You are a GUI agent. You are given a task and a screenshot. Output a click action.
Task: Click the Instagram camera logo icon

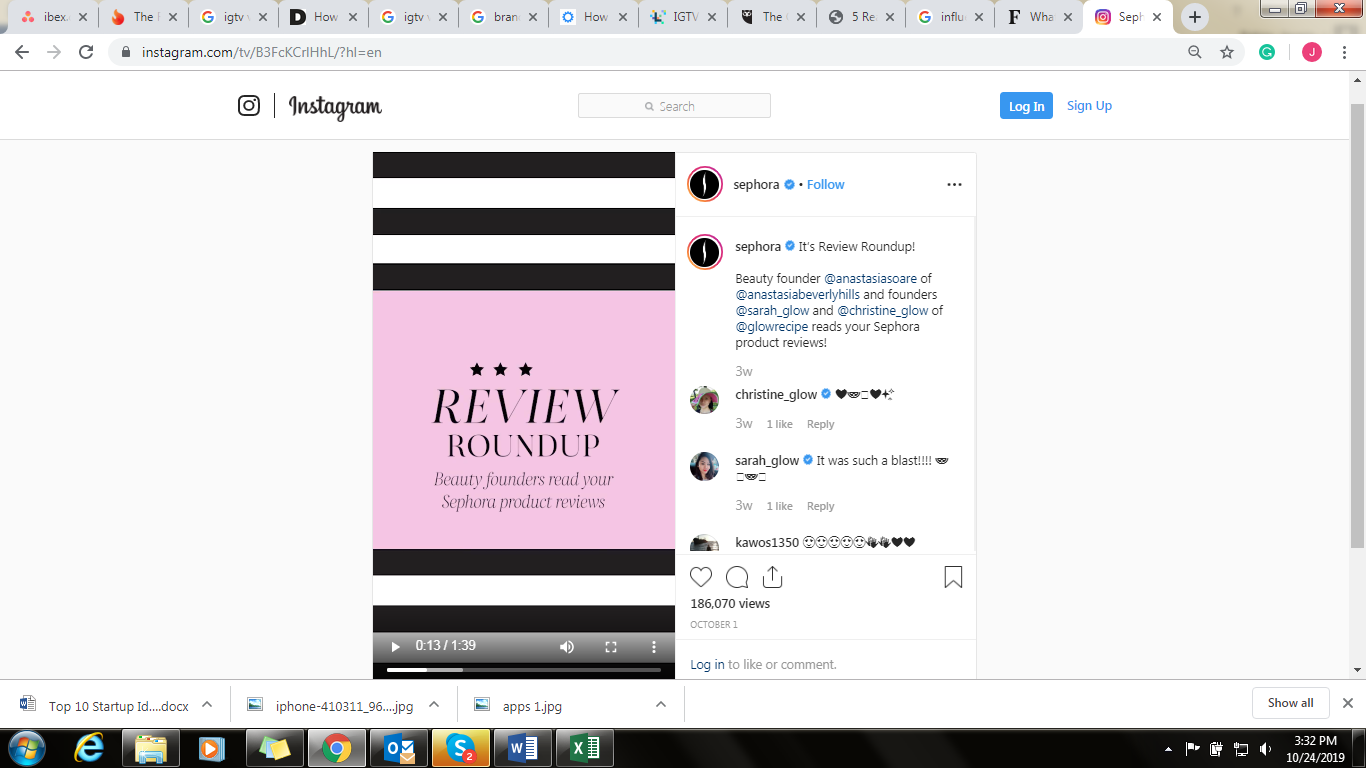pos(249,105)
